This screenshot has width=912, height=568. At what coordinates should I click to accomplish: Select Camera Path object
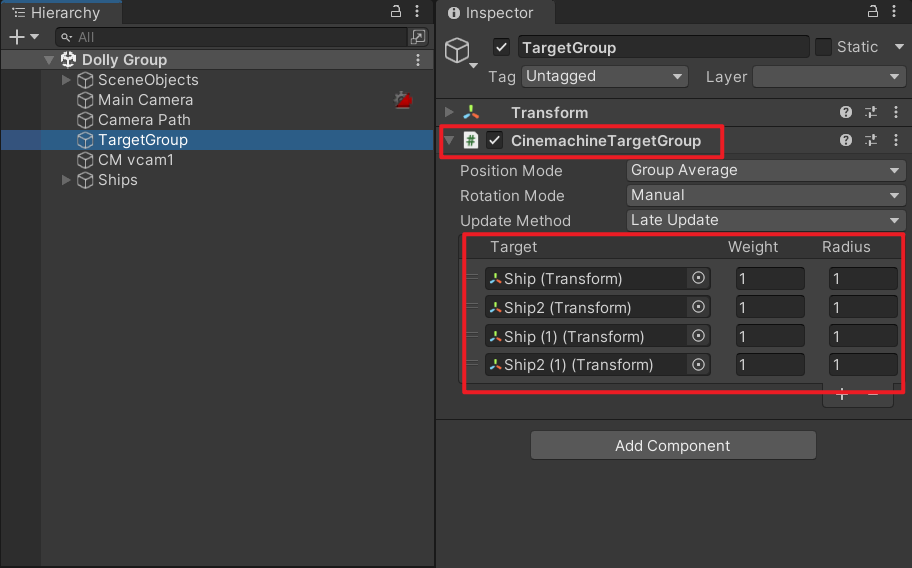pos(144,120)
